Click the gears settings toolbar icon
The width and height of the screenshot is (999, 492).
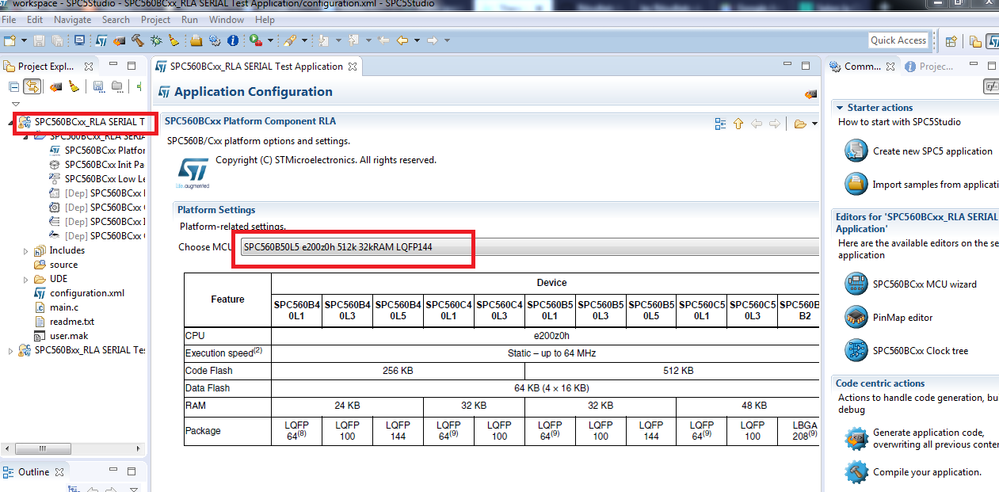(215, 40)
